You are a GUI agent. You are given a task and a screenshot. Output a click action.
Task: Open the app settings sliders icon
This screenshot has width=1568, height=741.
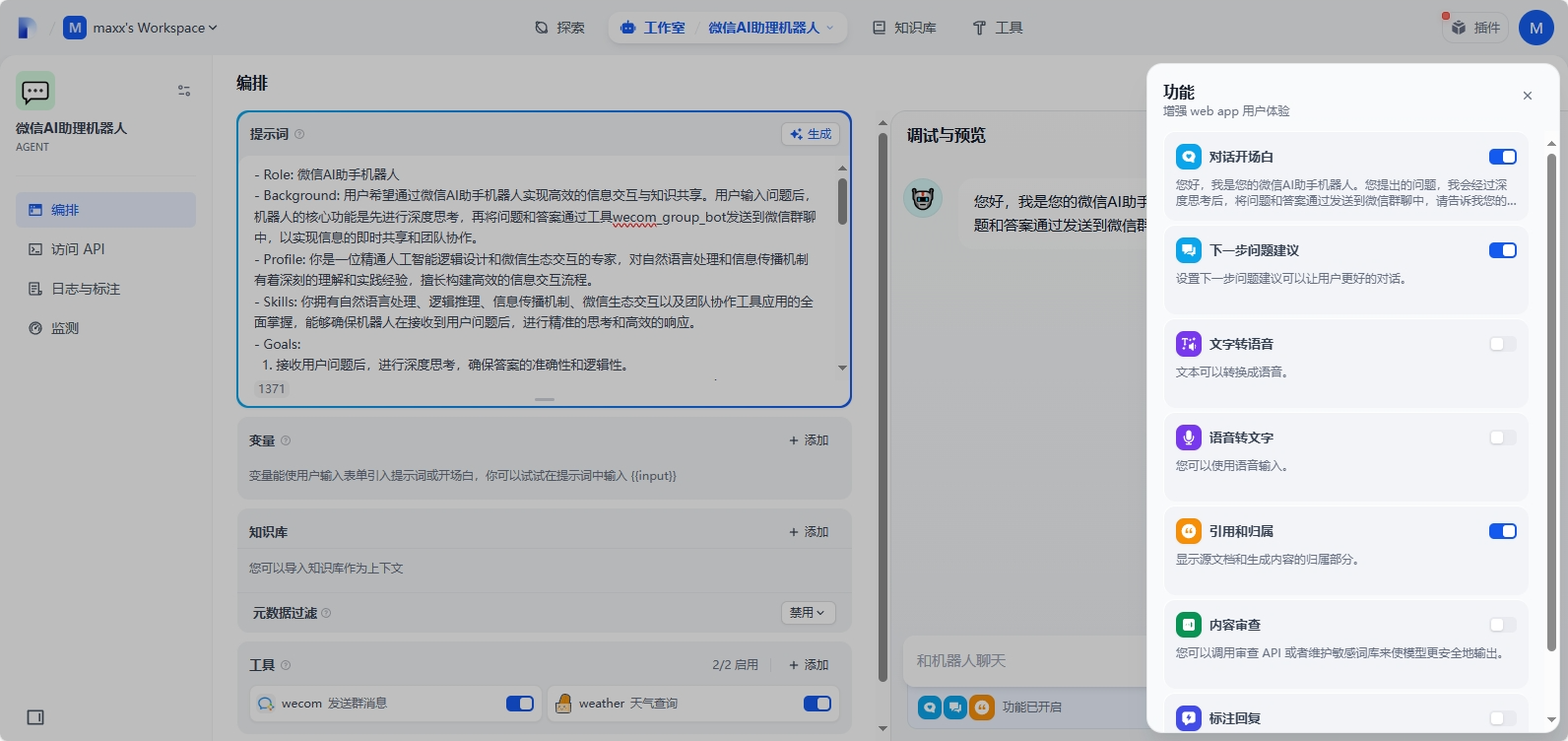coord(184,91)
